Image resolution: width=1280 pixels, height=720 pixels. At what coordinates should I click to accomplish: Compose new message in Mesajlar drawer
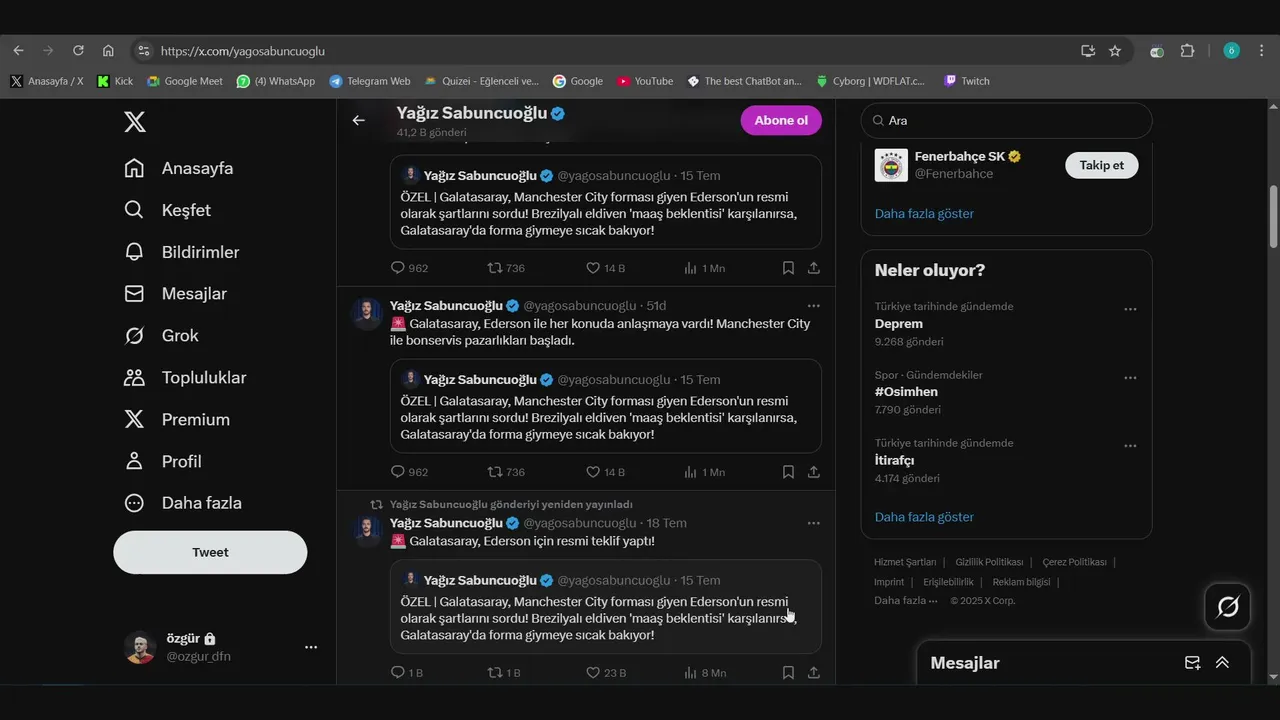1192,663
